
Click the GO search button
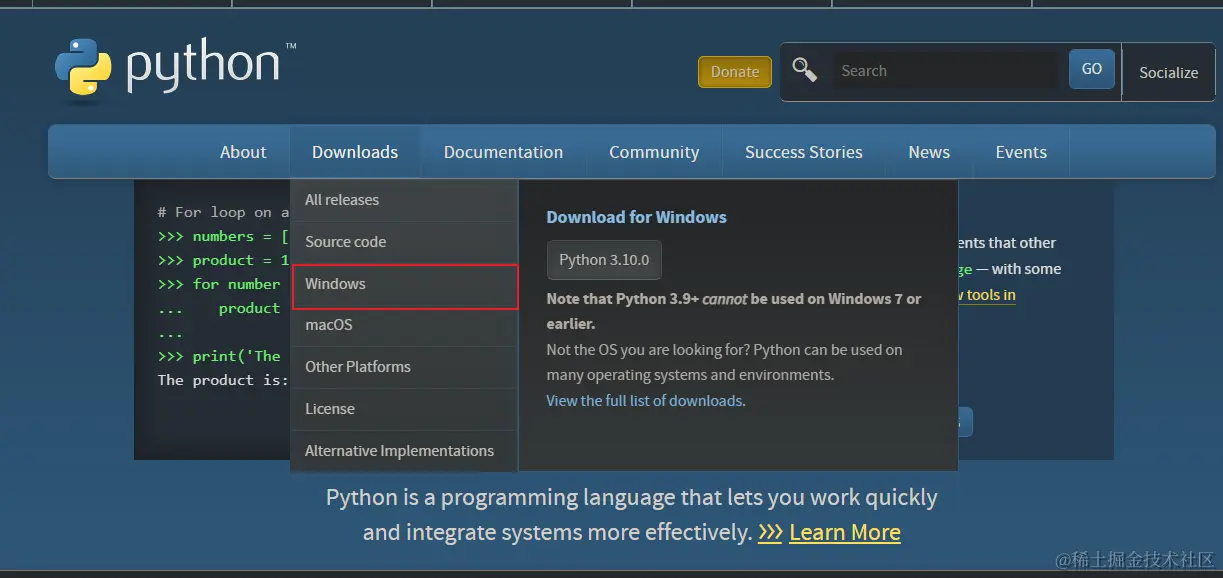(1092, 69)
